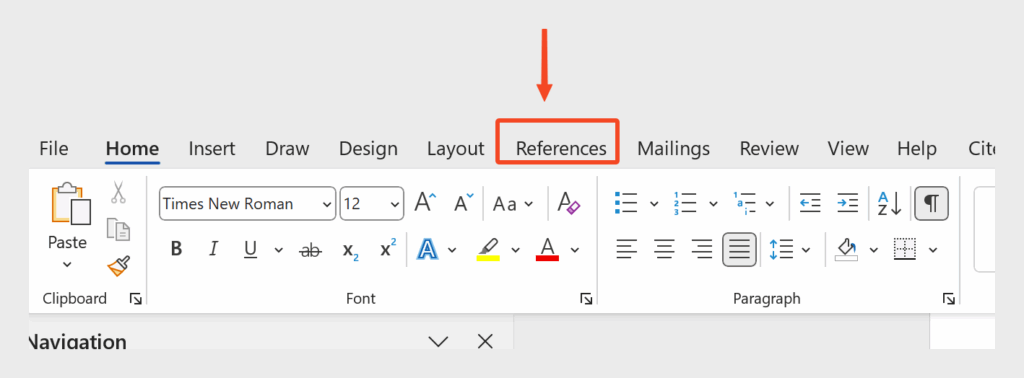The height and width of the screenshot is (378, 1024).
Task: Open font color dropdown arrow
Action: click(x=575, y=249)
